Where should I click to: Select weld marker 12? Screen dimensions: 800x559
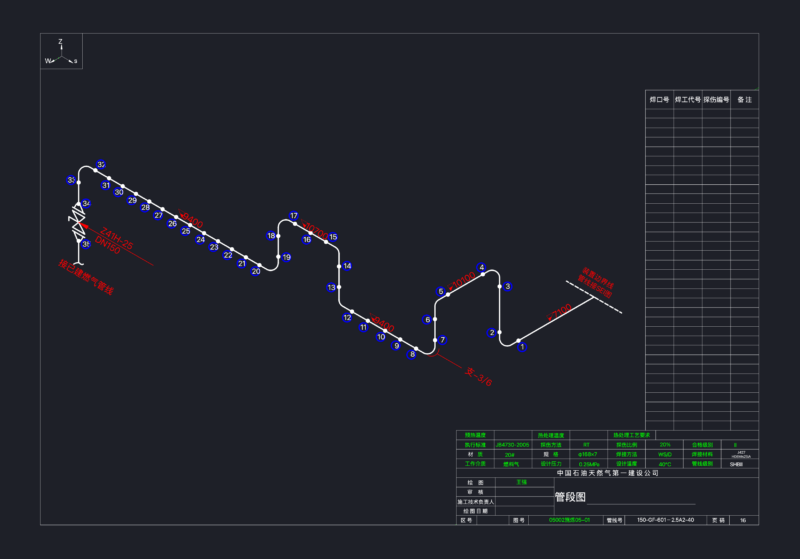[x=347, y=318]
